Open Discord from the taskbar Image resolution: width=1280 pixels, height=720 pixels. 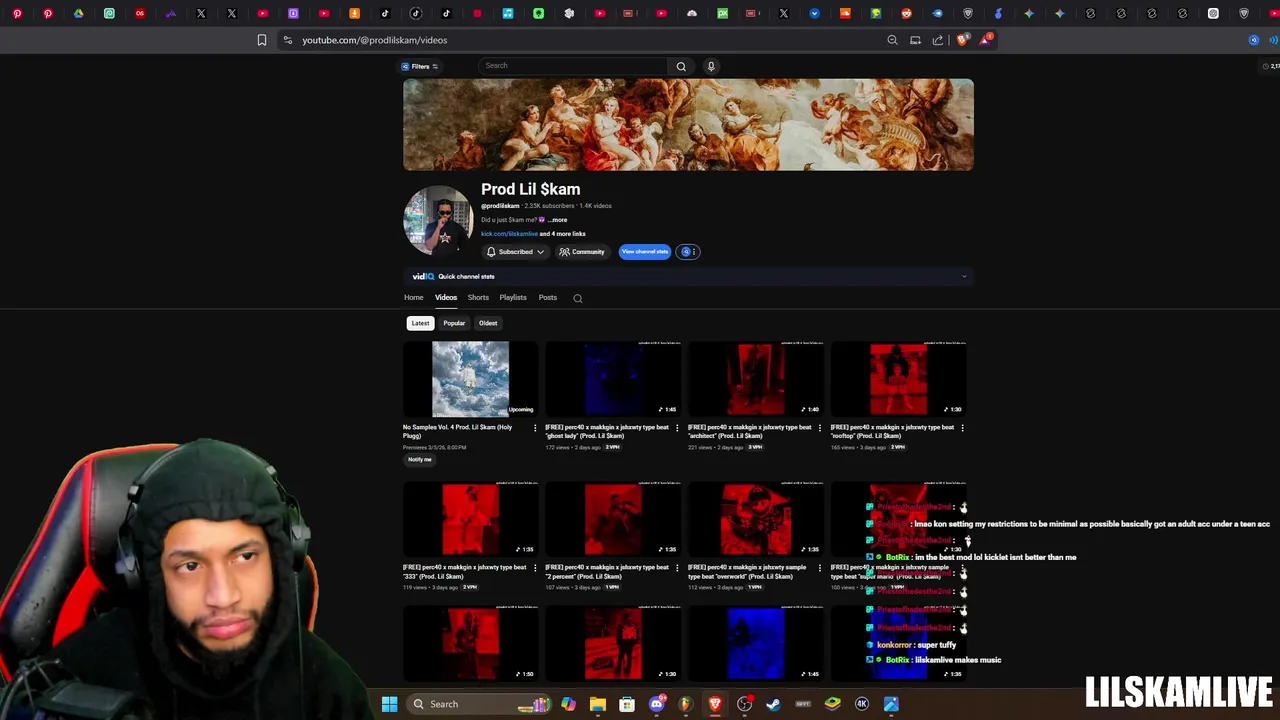click(656, 704)
